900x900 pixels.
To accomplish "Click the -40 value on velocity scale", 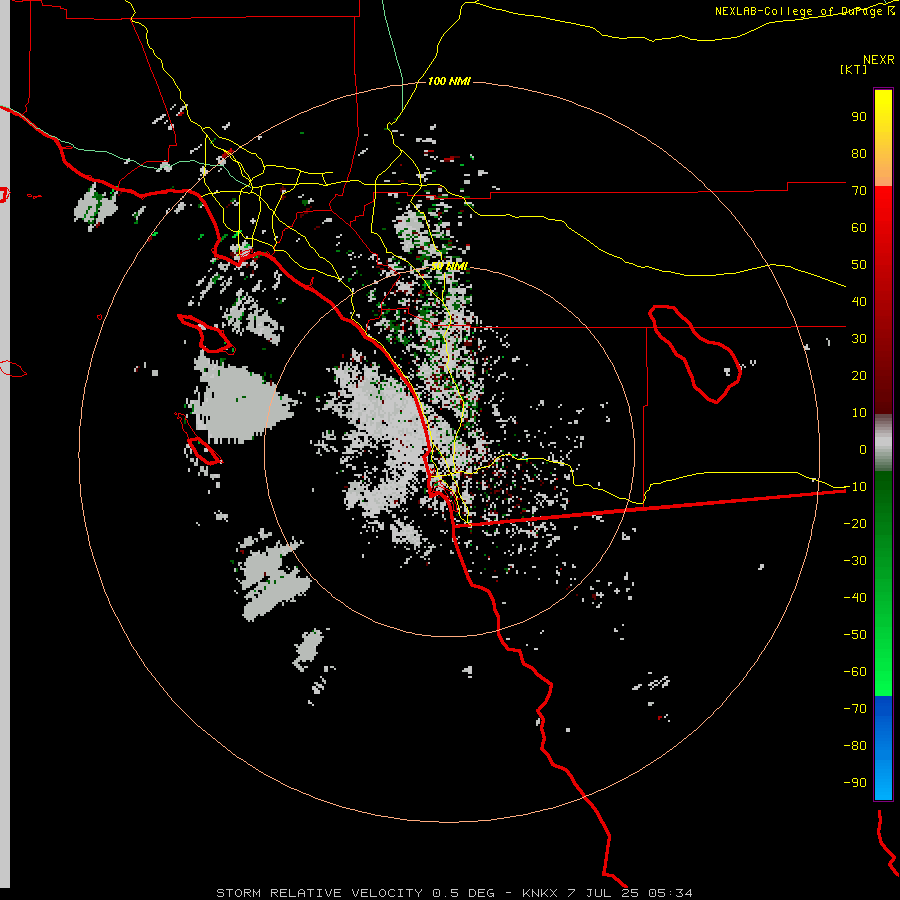I will 855,598.
